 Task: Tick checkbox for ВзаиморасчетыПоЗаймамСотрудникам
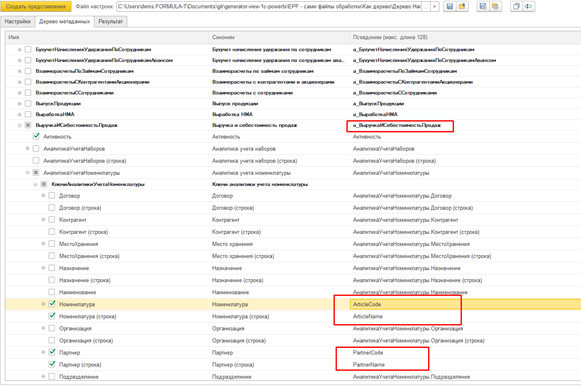[x=28, y=71]
